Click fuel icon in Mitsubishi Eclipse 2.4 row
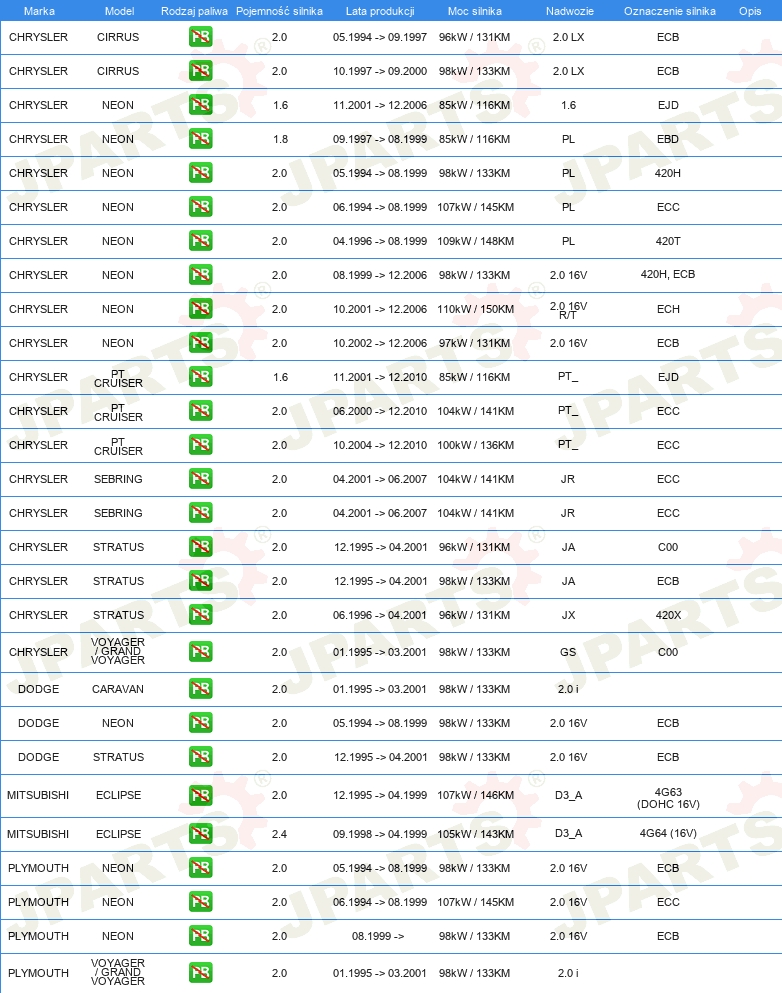The image size is (782, 993). coord(201,834)
